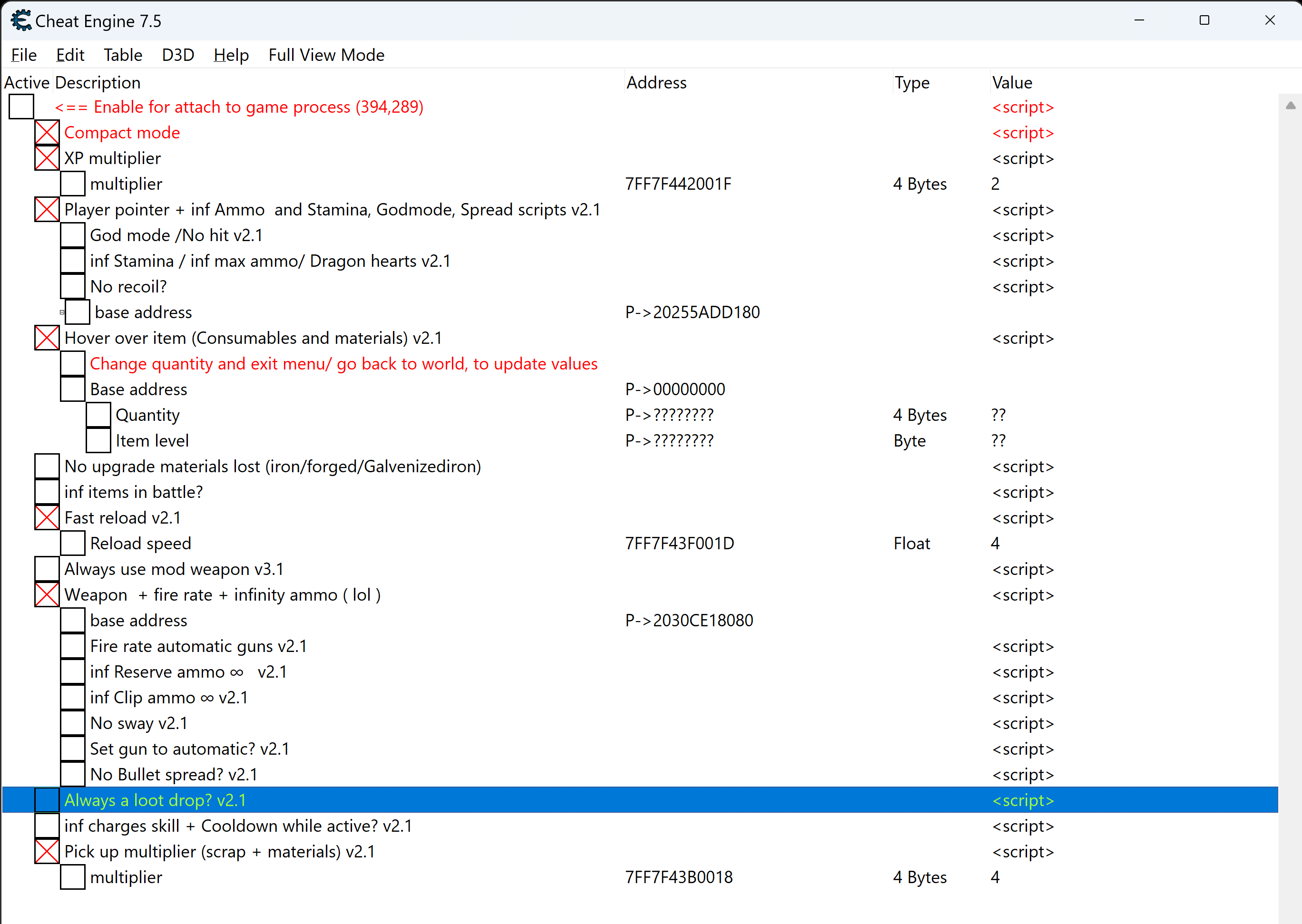
Task: Toggle the No recoil? checkbox
Action: click(x=73, y=287)
